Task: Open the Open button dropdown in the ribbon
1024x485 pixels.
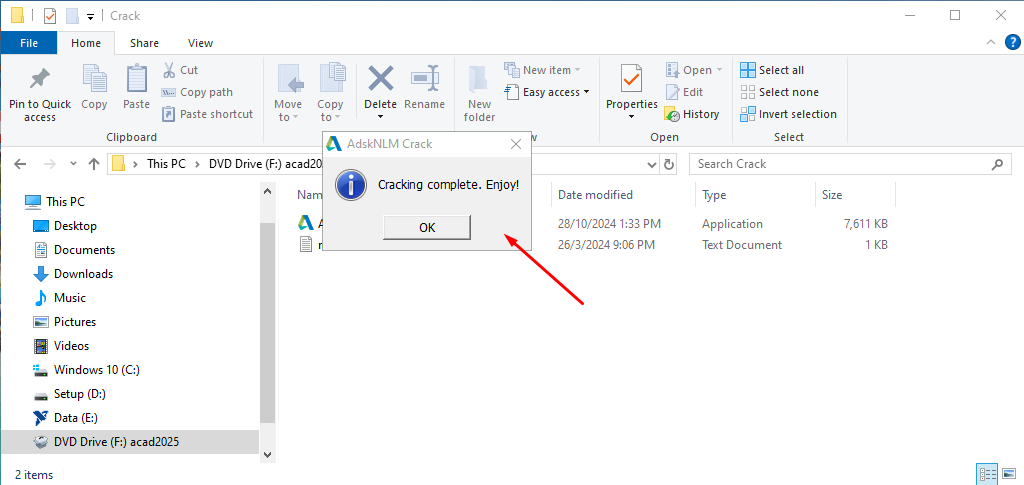Action: (x=719, y=70)
